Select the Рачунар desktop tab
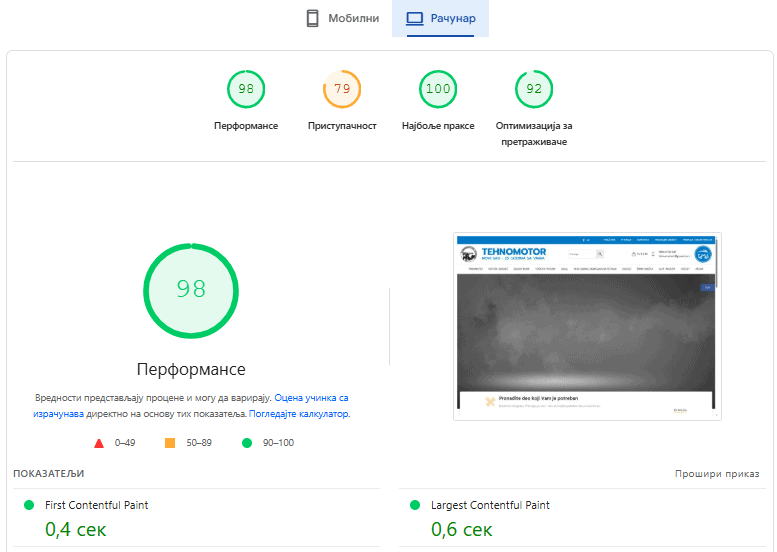This screenshot has height=552, width=777. click(x=440, y=18)
